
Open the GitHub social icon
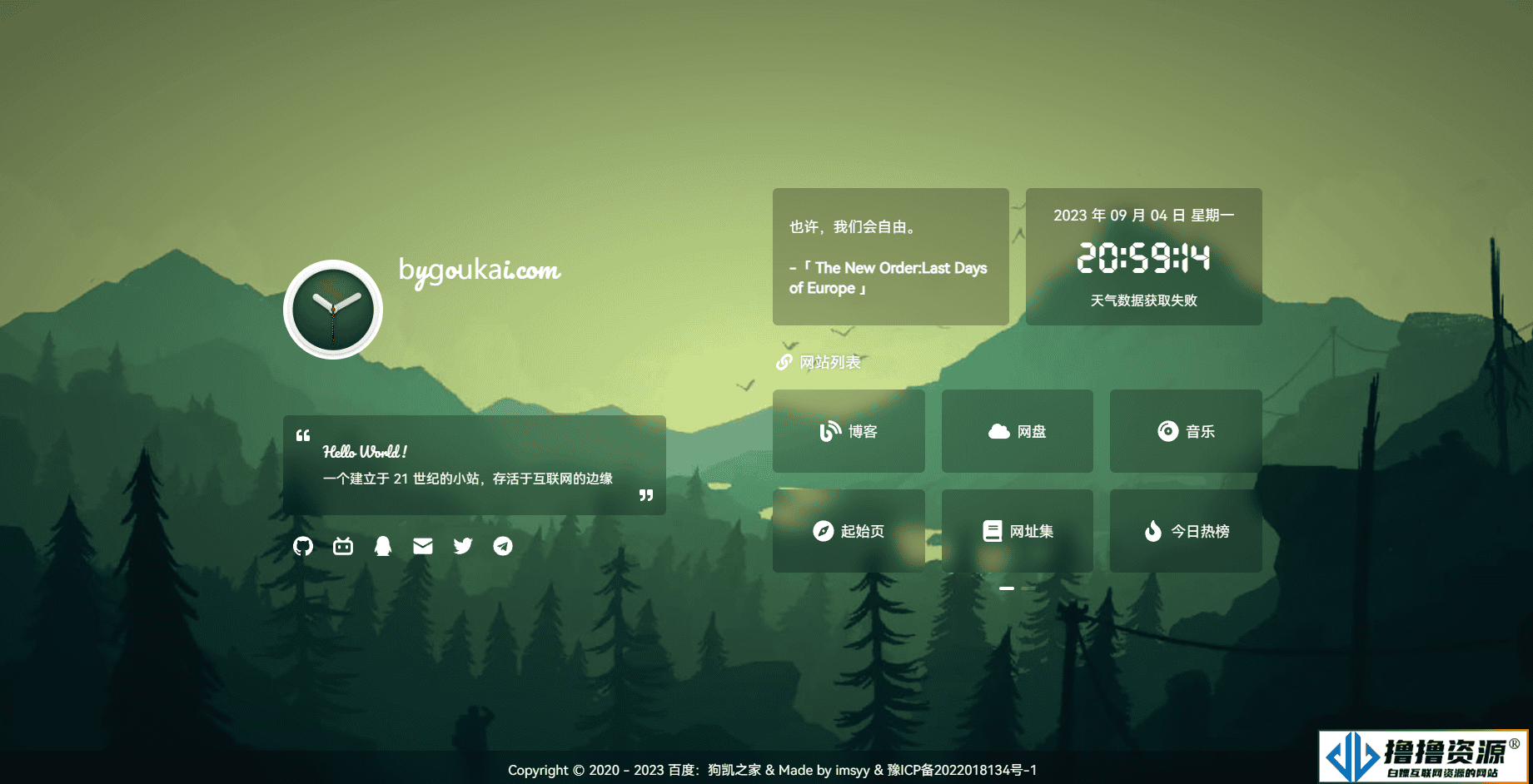point(303,546)
